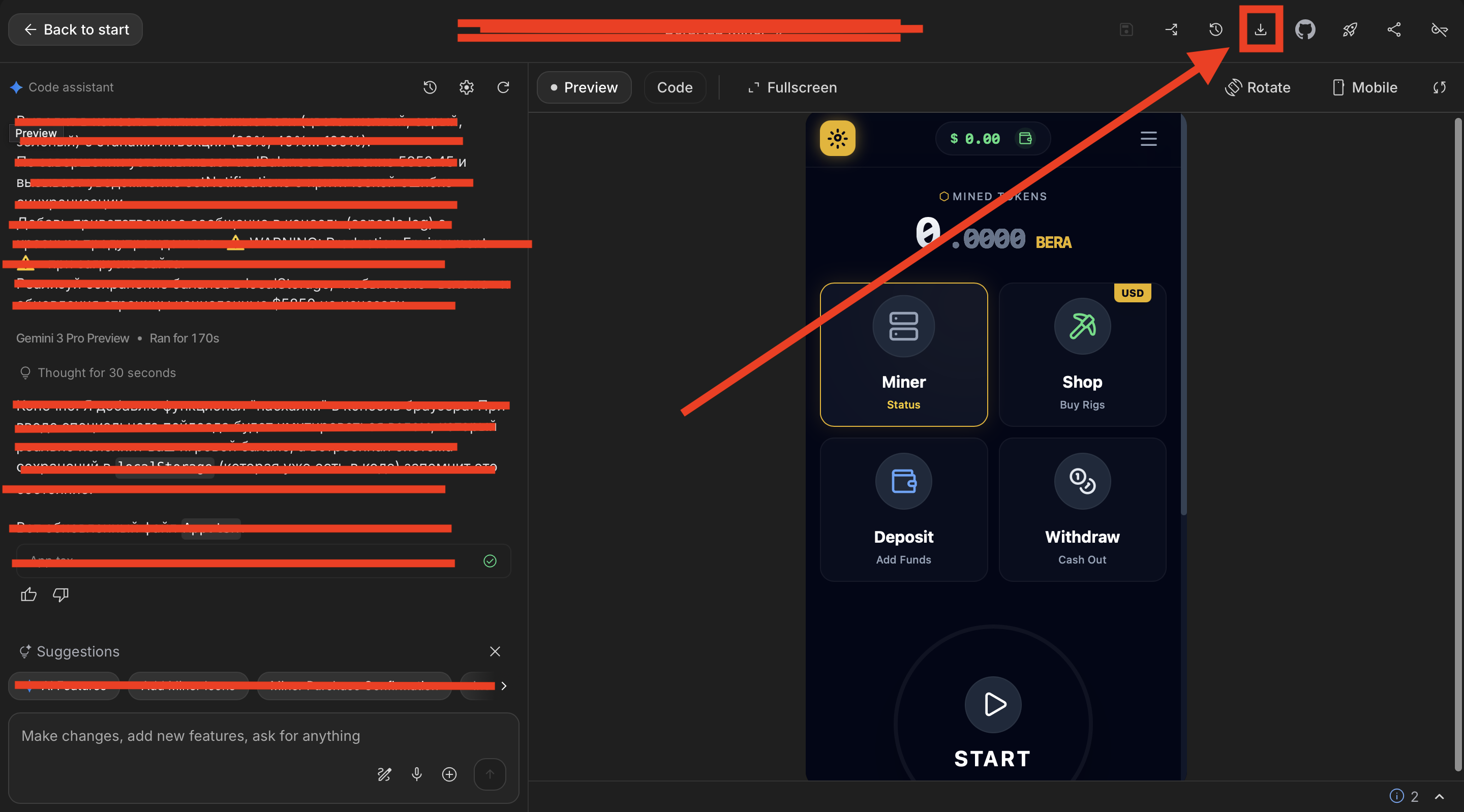Toggle Fullscreen preview mode
The width and height of the screenshot is (1464, 812).
792,87
